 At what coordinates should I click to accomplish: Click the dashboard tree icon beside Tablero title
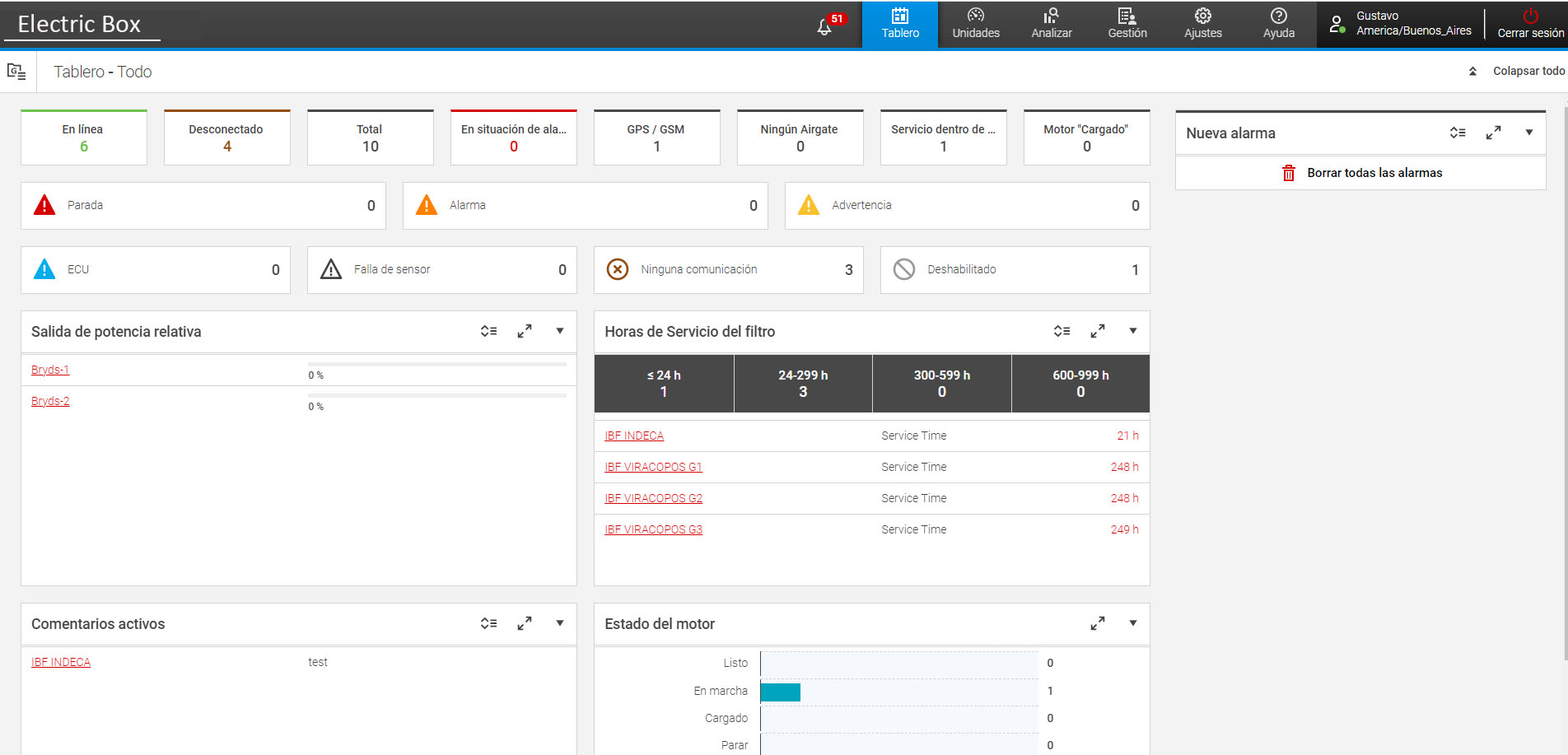pyautogui.click(x=16, y=72)
